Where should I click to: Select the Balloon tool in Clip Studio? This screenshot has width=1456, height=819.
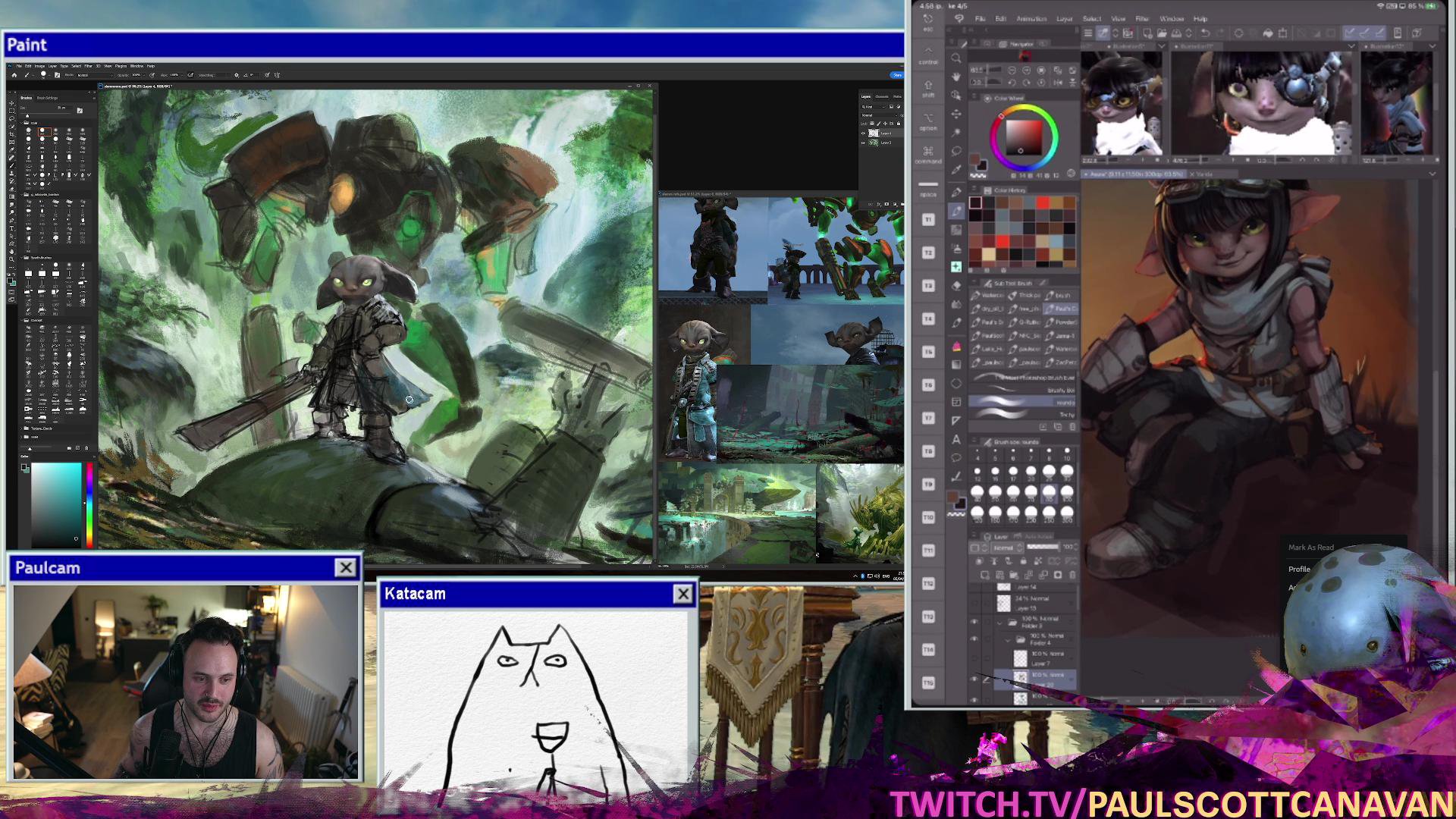point(956,457)
